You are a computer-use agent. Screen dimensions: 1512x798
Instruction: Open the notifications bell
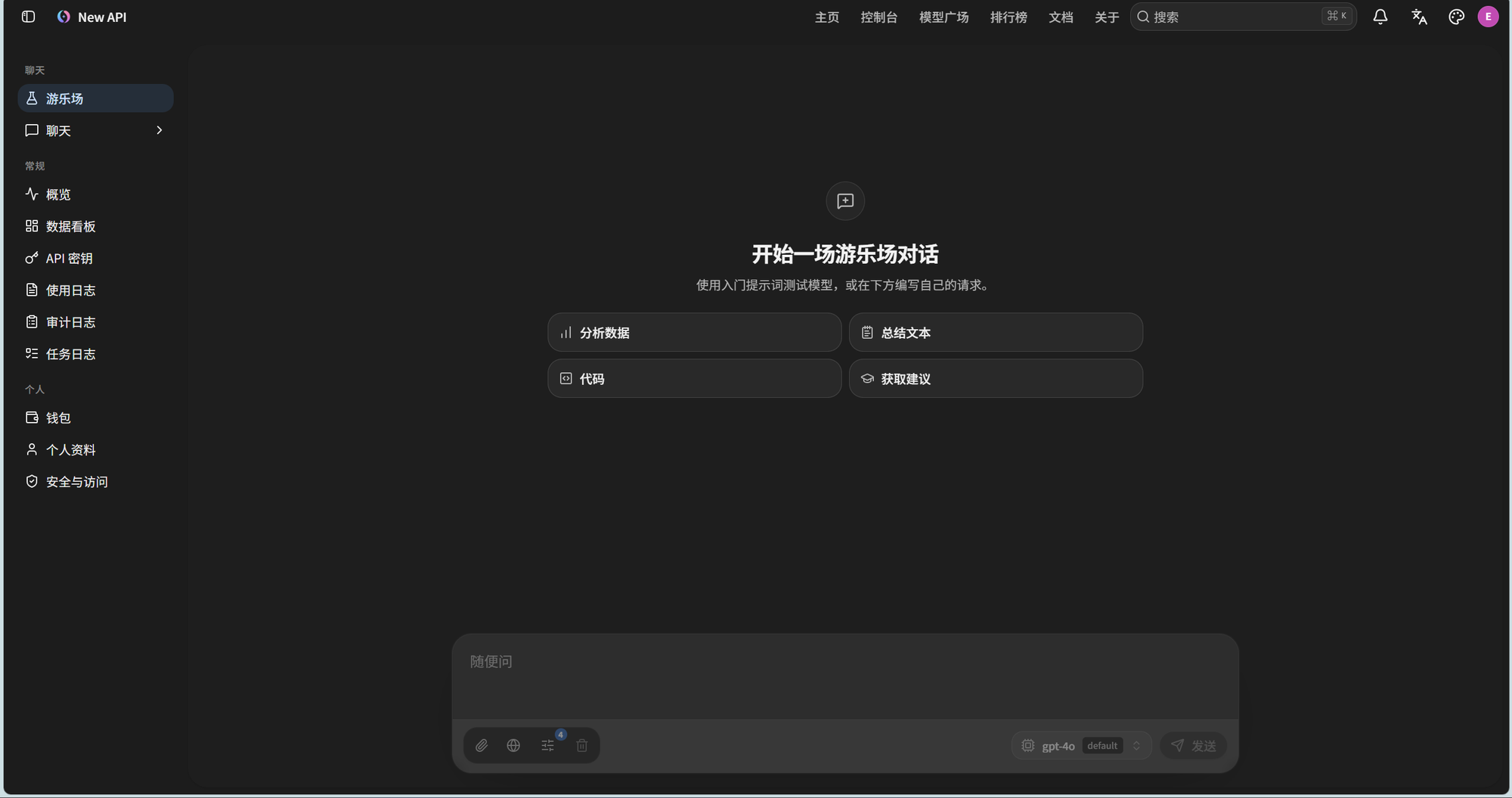pyautogui.click(x=1380, y=17)
